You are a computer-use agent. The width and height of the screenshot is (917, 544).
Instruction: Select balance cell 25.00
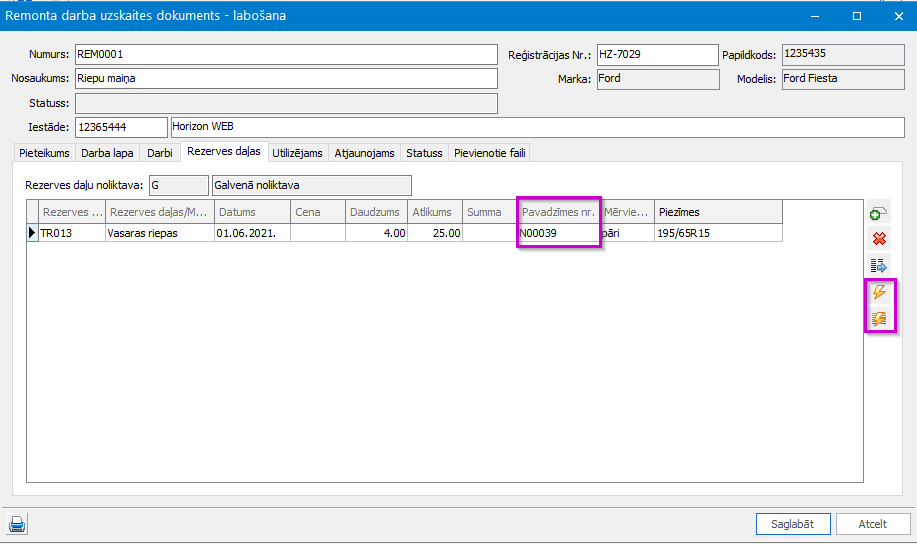point(435,233)
